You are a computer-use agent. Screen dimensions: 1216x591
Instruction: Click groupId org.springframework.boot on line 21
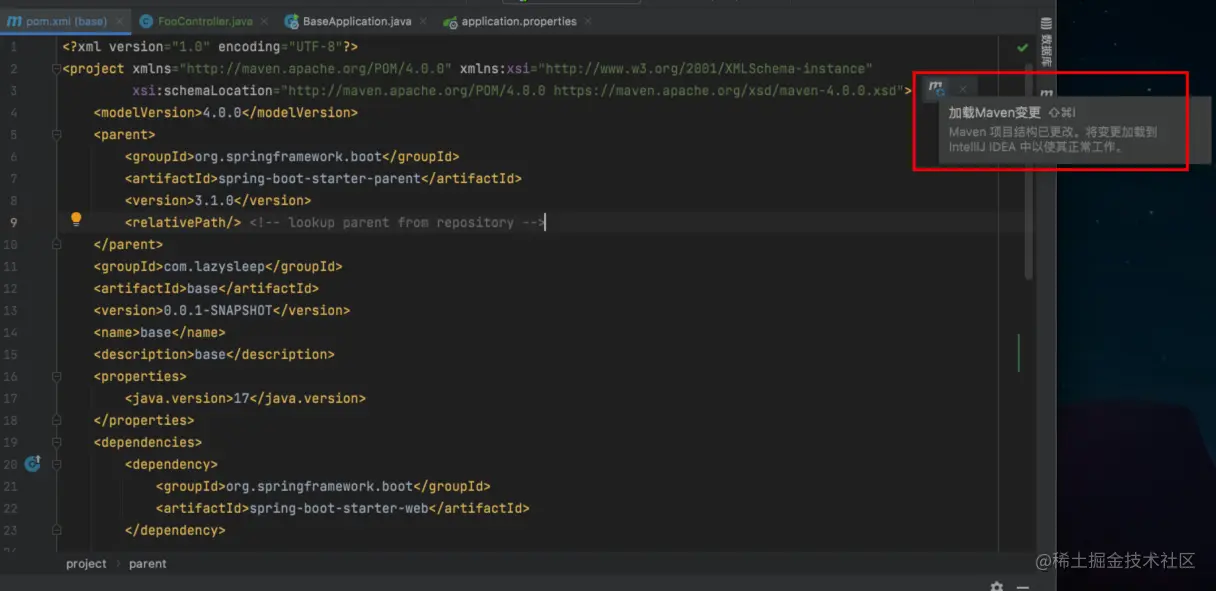click(319, 487)
